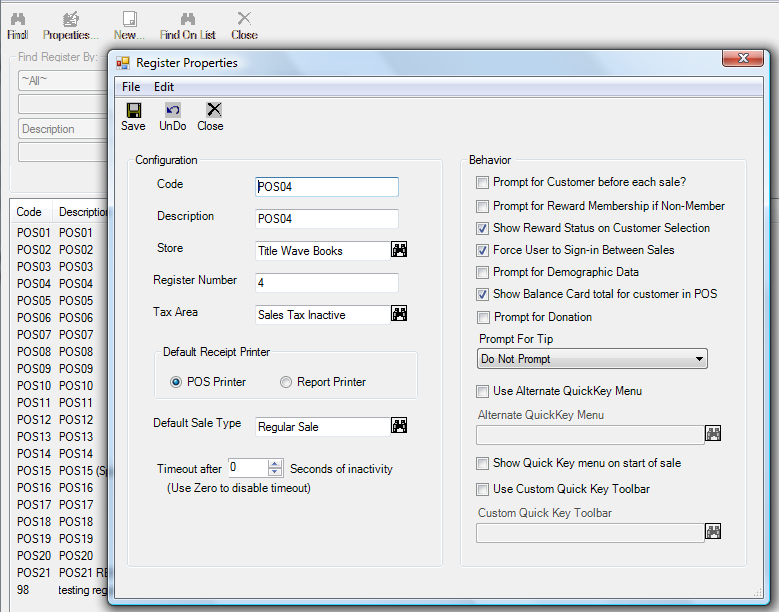The width and height of the screenshot is (779, 612).
Task: Click the Register Number field
Action: pyautogui.click(x=327, y=283)
